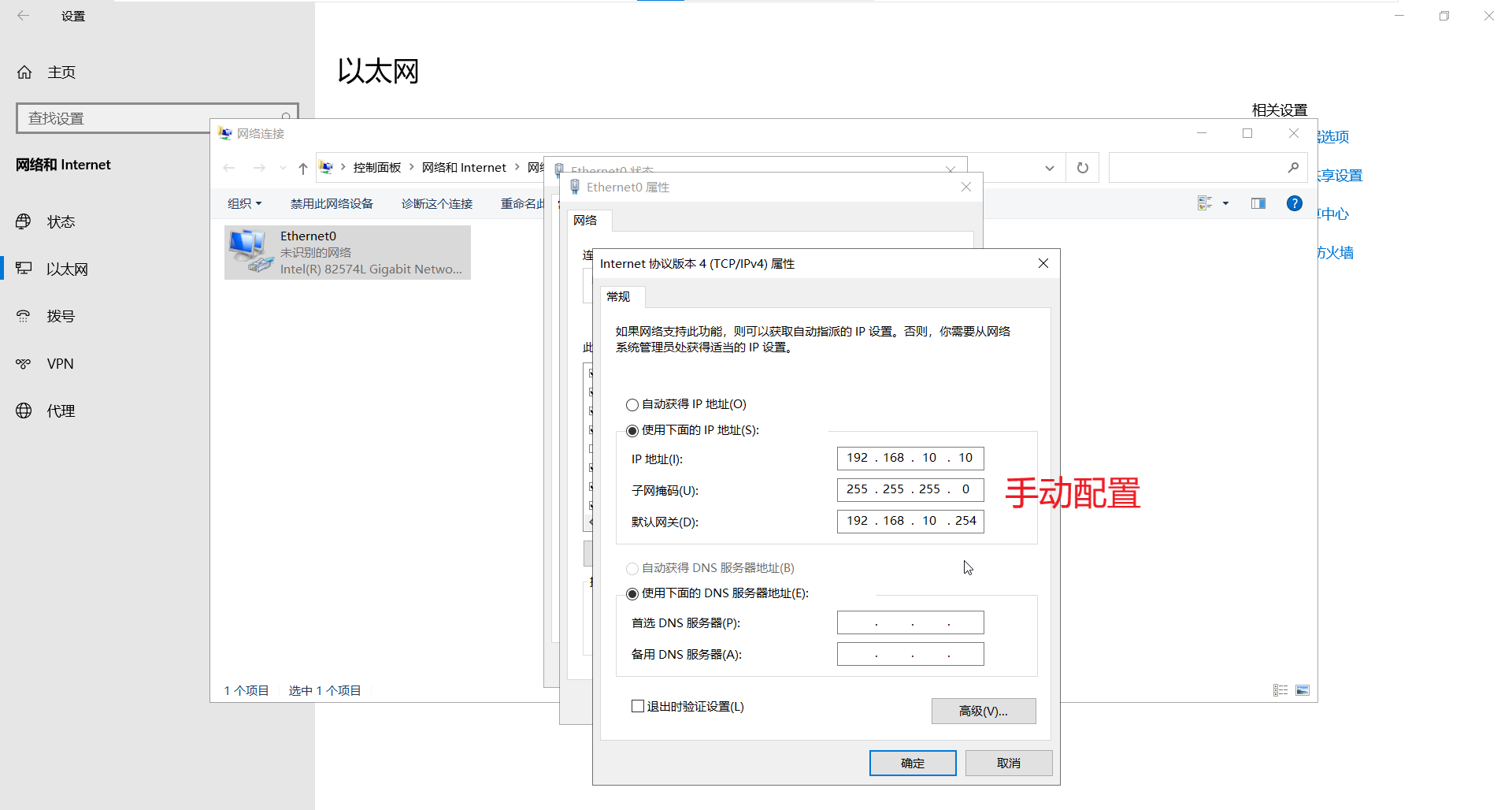The image size is (1512, 810).
Task: Click the Help question mark icon
Action: click(x=1294, y=202)
